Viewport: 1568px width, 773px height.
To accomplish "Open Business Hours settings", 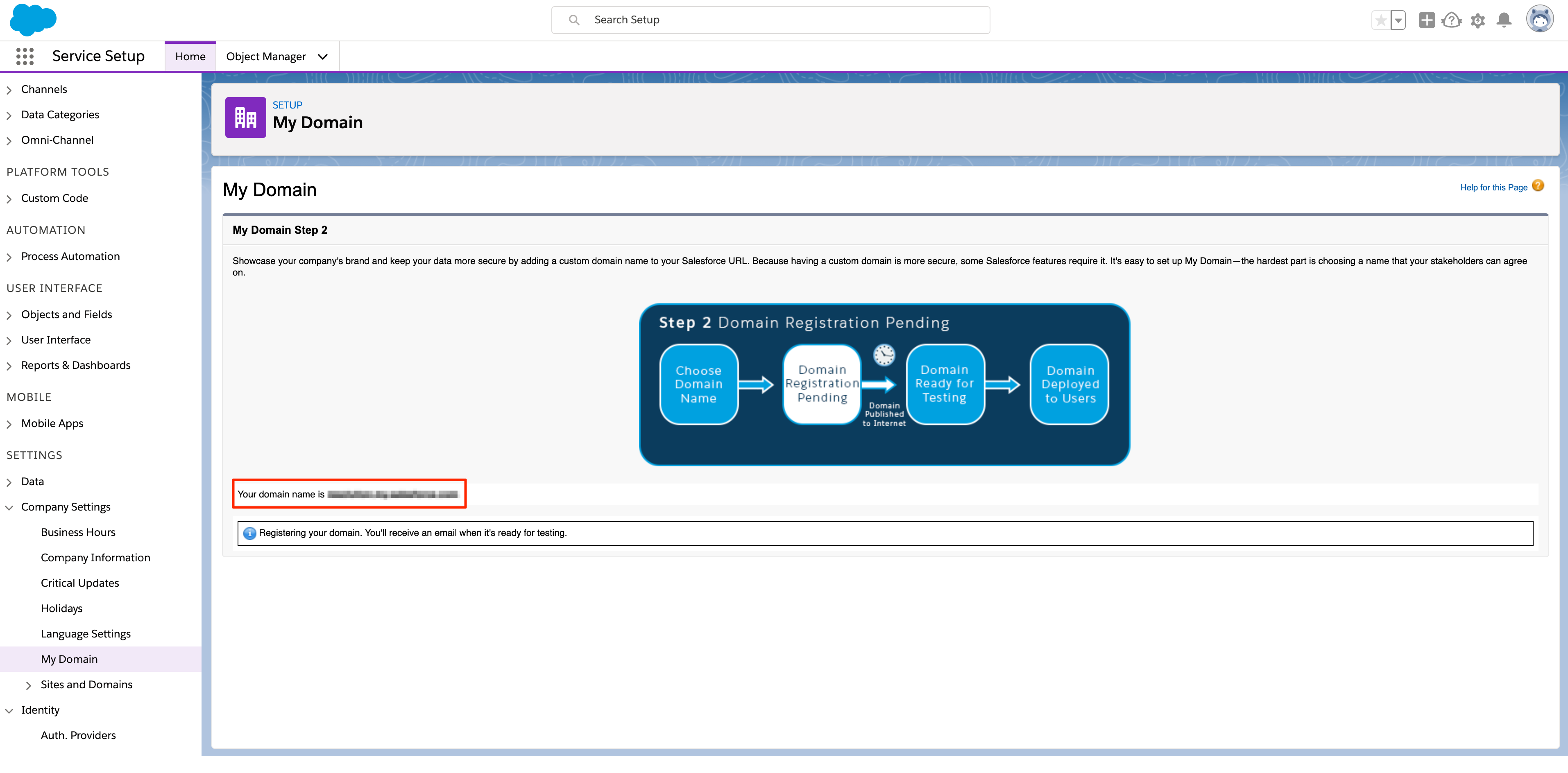I will (78, 532).
